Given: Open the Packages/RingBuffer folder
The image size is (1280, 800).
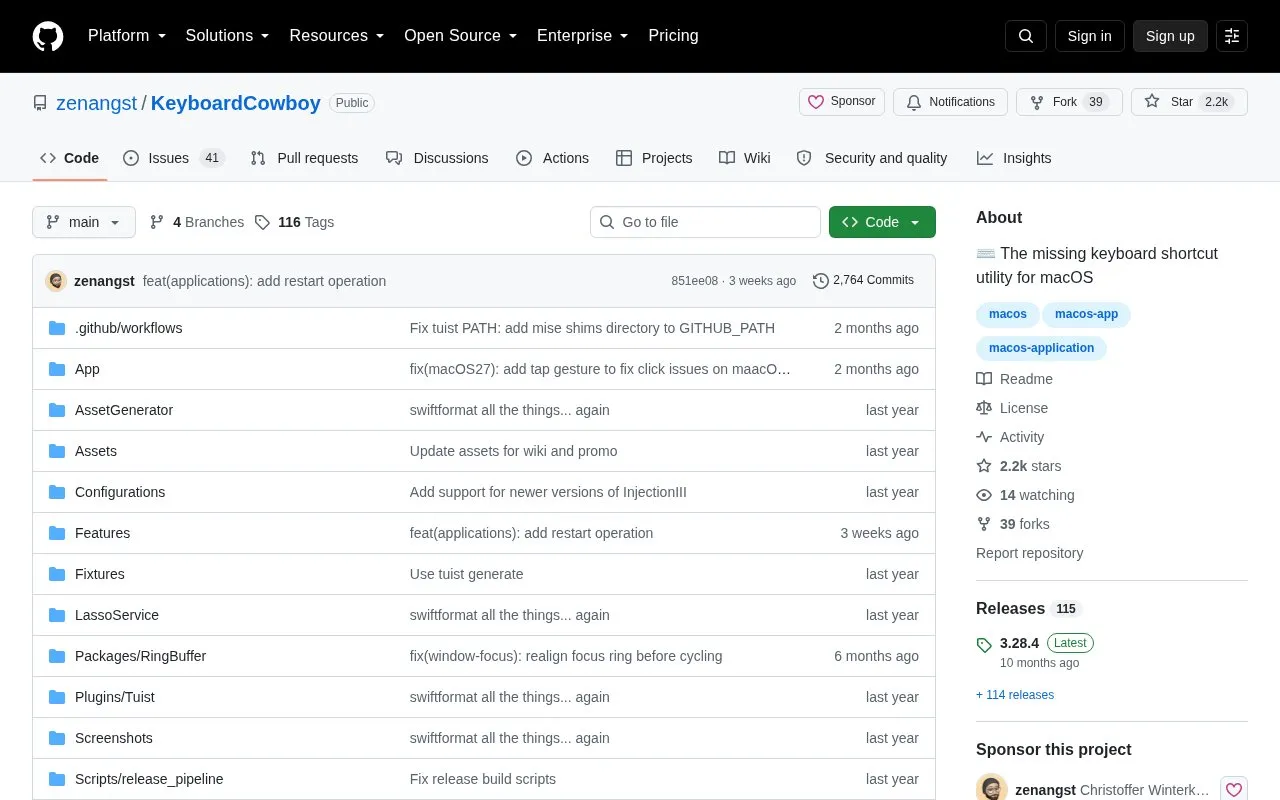Looking at the screenshot, I should click(140, 656).
